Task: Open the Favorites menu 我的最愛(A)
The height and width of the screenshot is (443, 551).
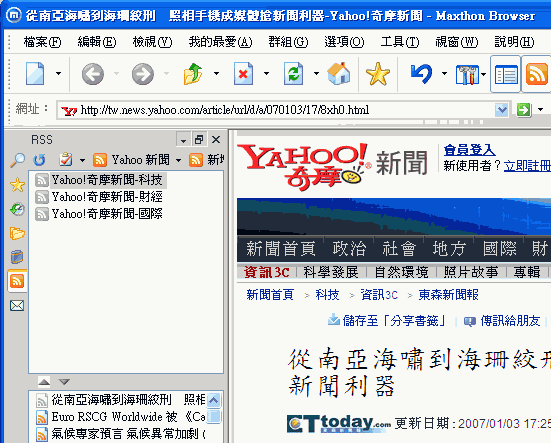Action: point(220,42)
